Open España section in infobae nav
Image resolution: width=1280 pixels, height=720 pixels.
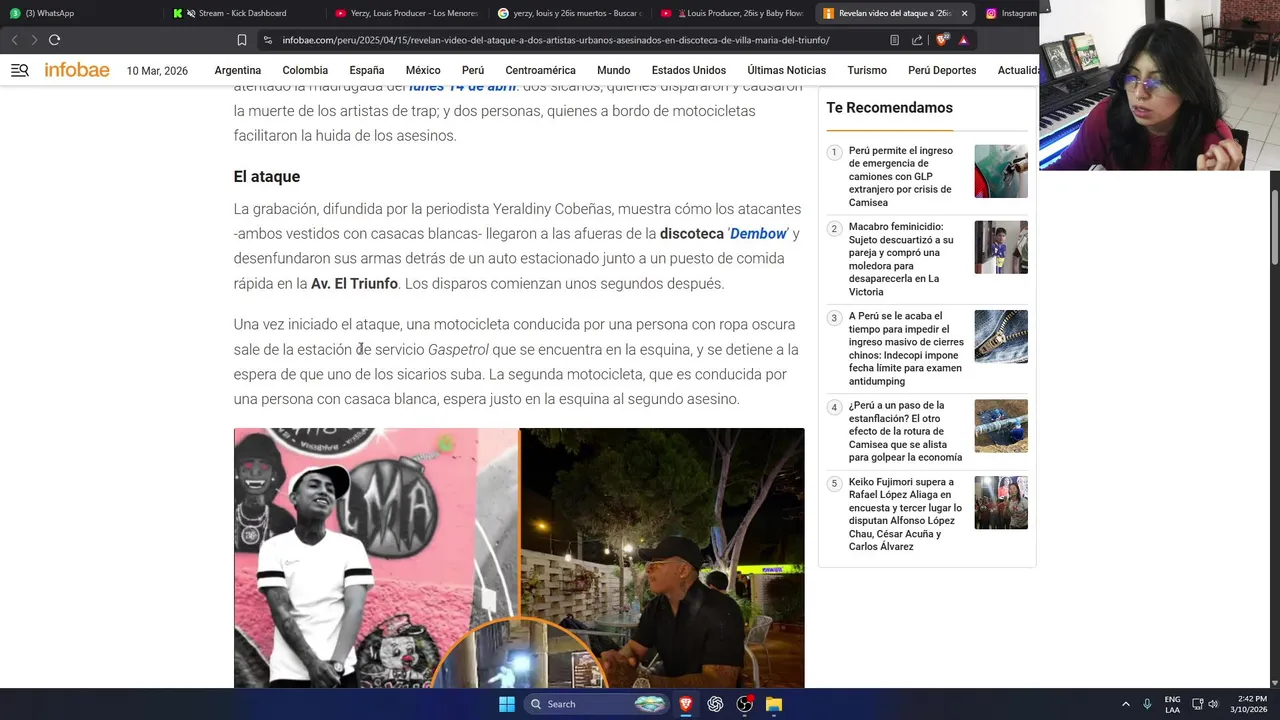[x=367, y=70]
